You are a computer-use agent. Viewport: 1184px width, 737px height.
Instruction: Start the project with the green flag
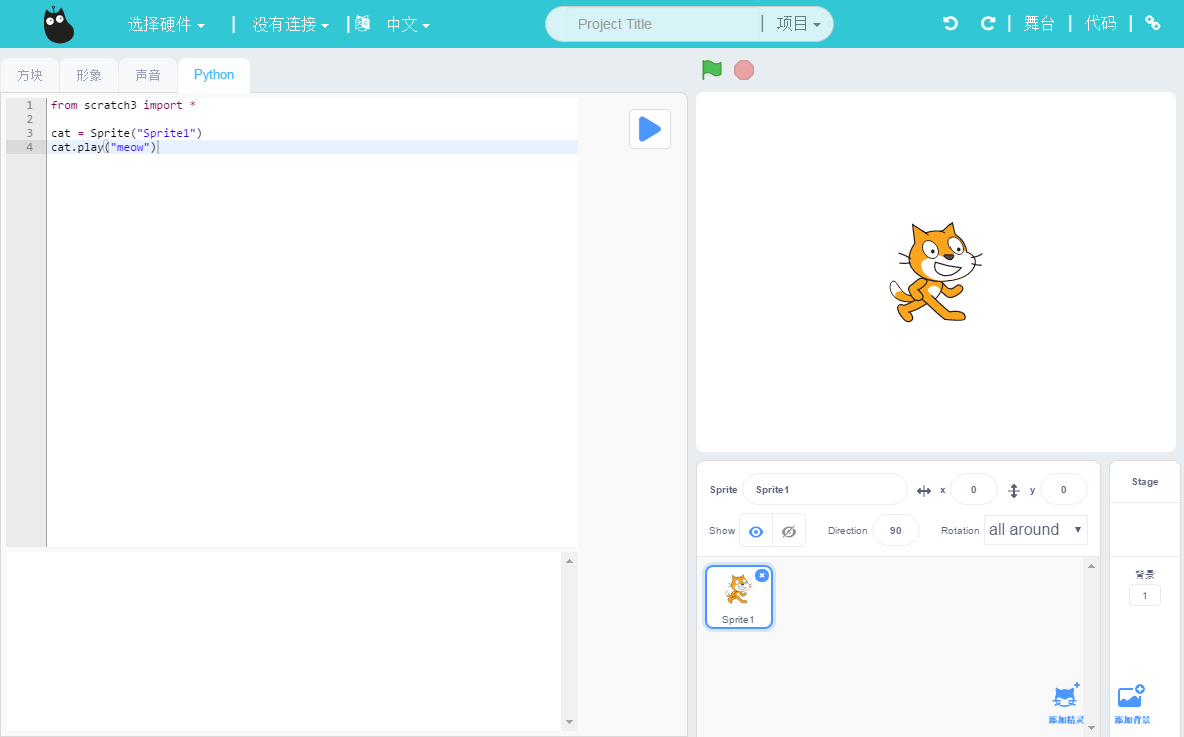pyautogui.click(x=711, y=70)
